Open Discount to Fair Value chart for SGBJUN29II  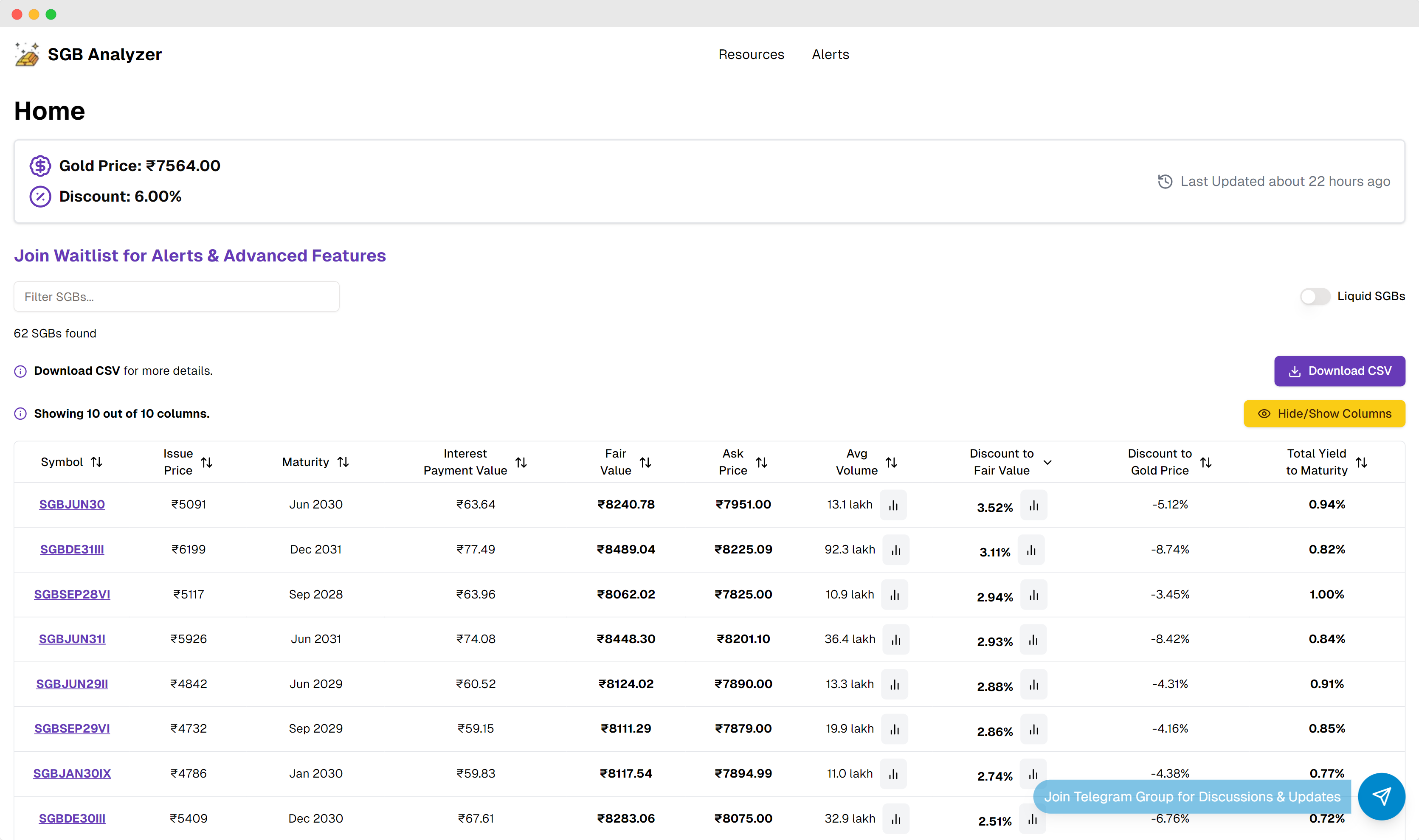[x=1033, y=684]
